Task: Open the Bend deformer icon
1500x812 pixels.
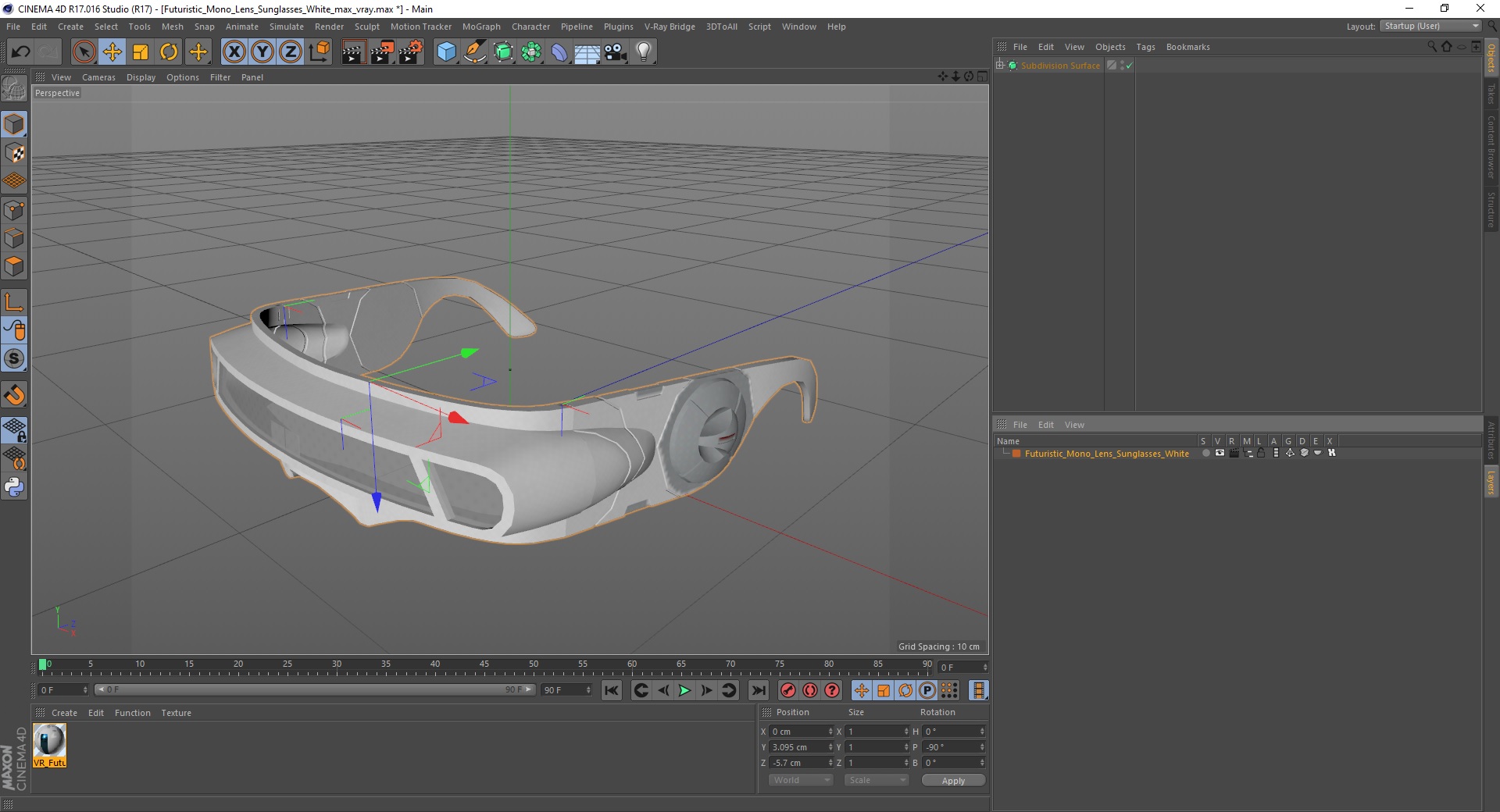Action: pos(559,52)
